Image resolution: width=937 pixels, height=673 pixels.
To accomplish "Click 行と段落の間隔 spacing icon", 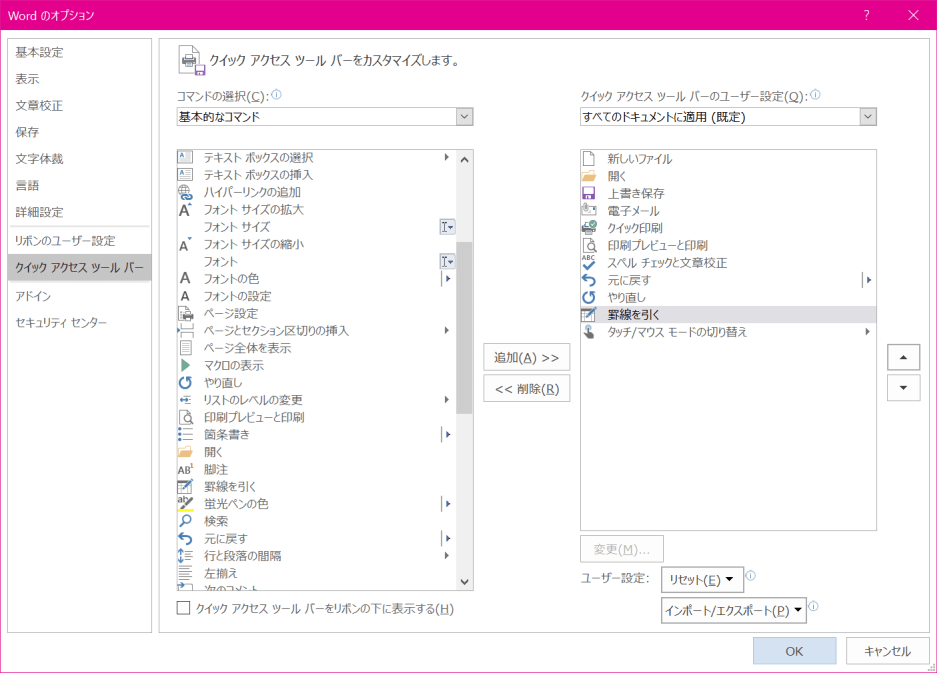I will [x=185, y=556].
